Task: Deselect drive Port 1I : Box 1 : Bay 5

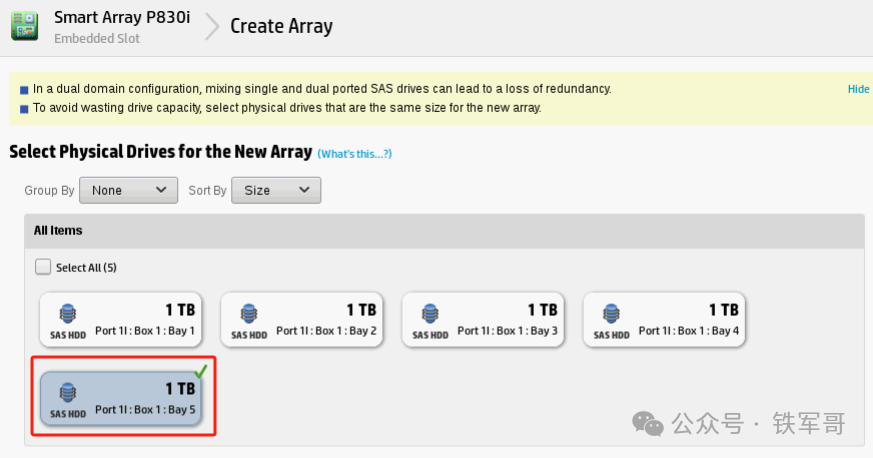Action: (121, 398)
